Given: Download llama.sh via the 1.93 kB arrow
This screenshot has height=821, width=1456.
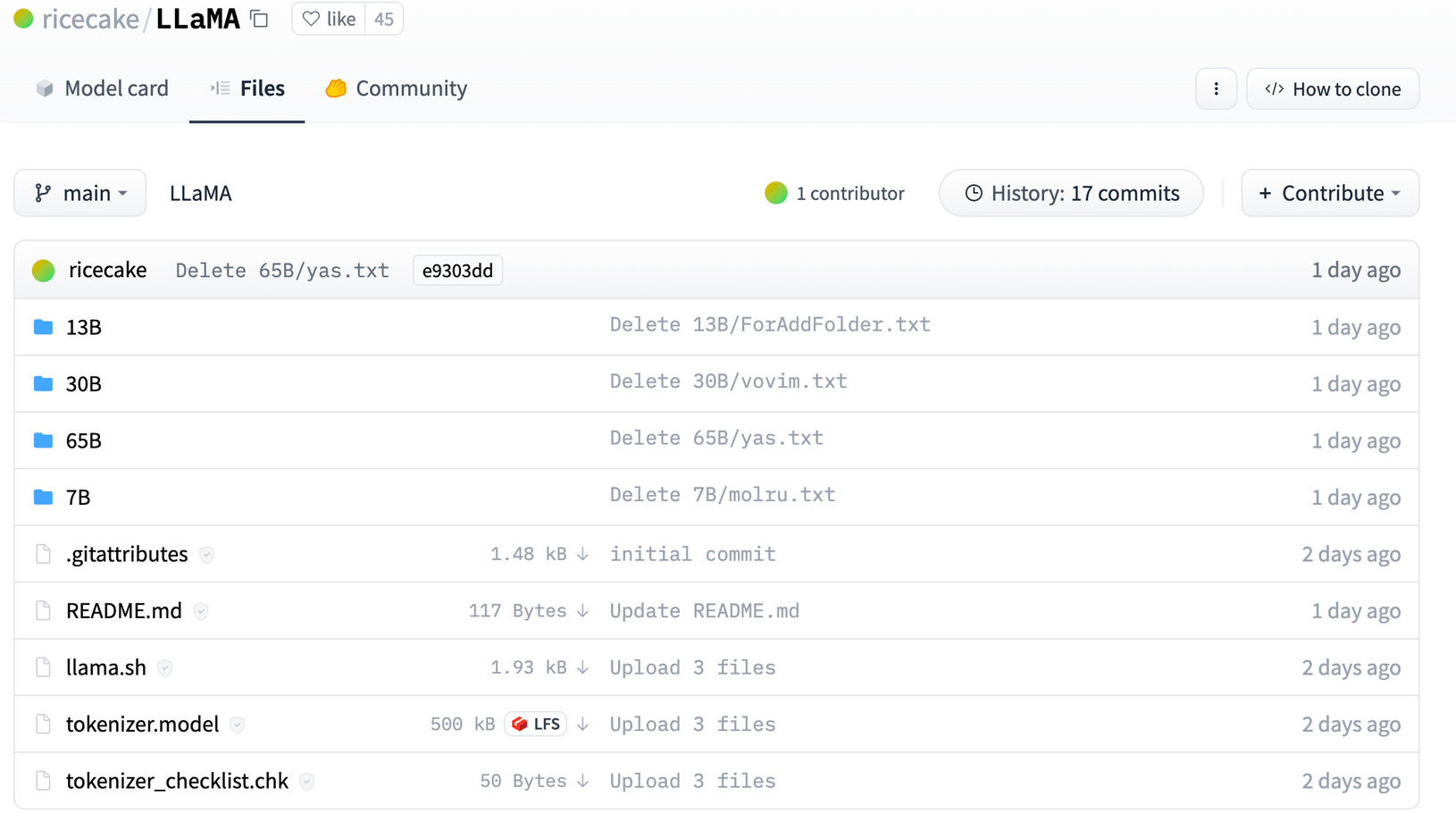Looking at the screenshot, I should tap(540, 667).
